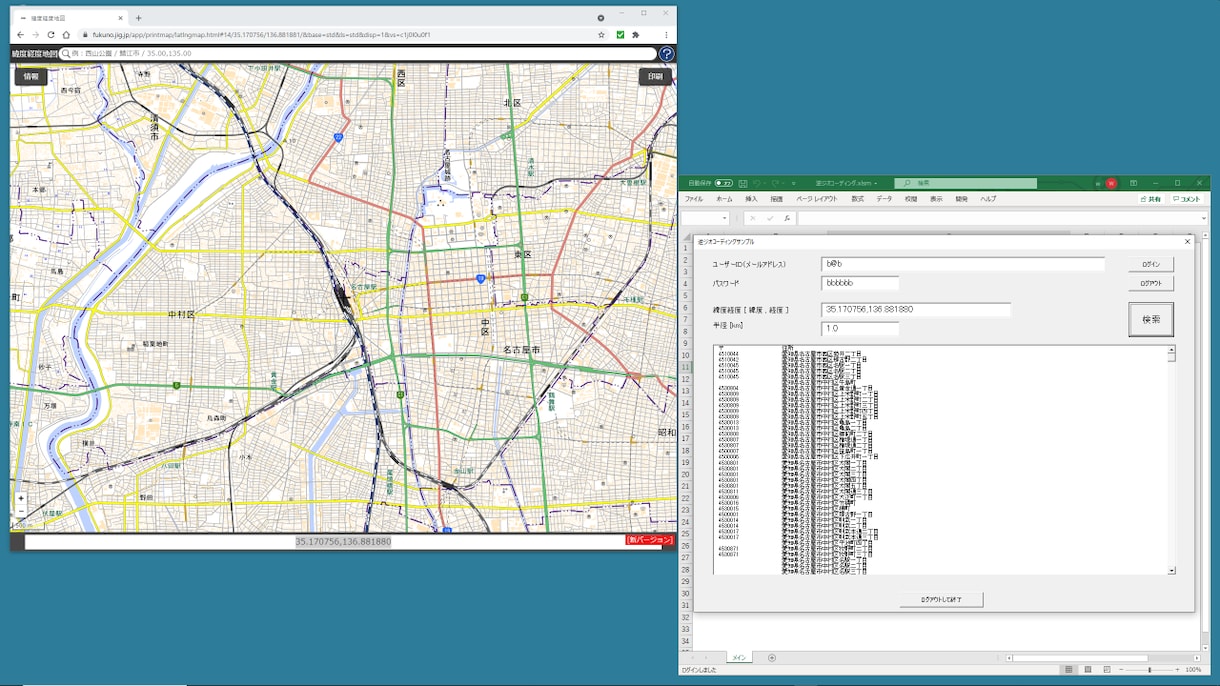This screenshot has width=1220, height=686.
Task: Click the ログイン button in the form
Action: coord(1151,265)
